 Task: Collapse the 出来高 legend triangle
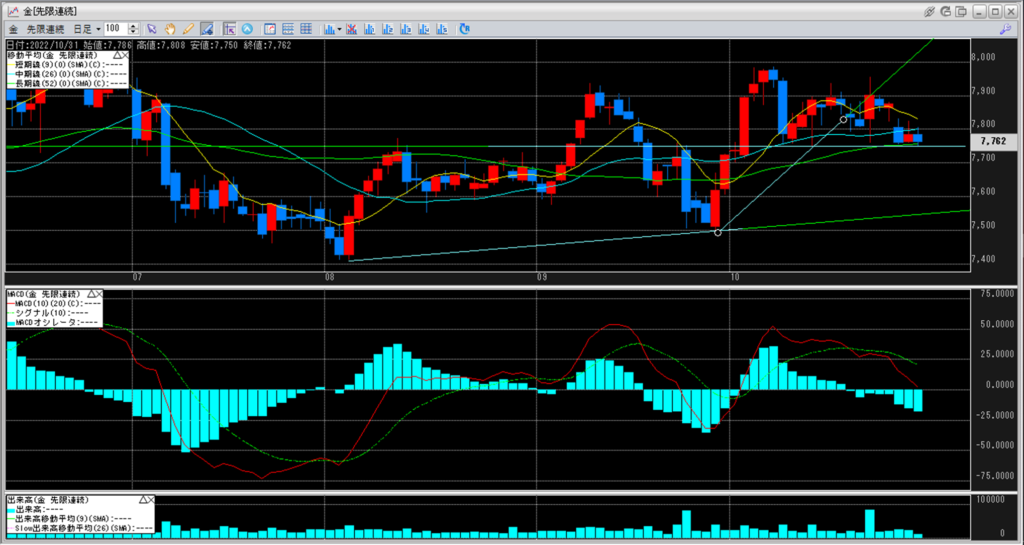coord(141,499)
